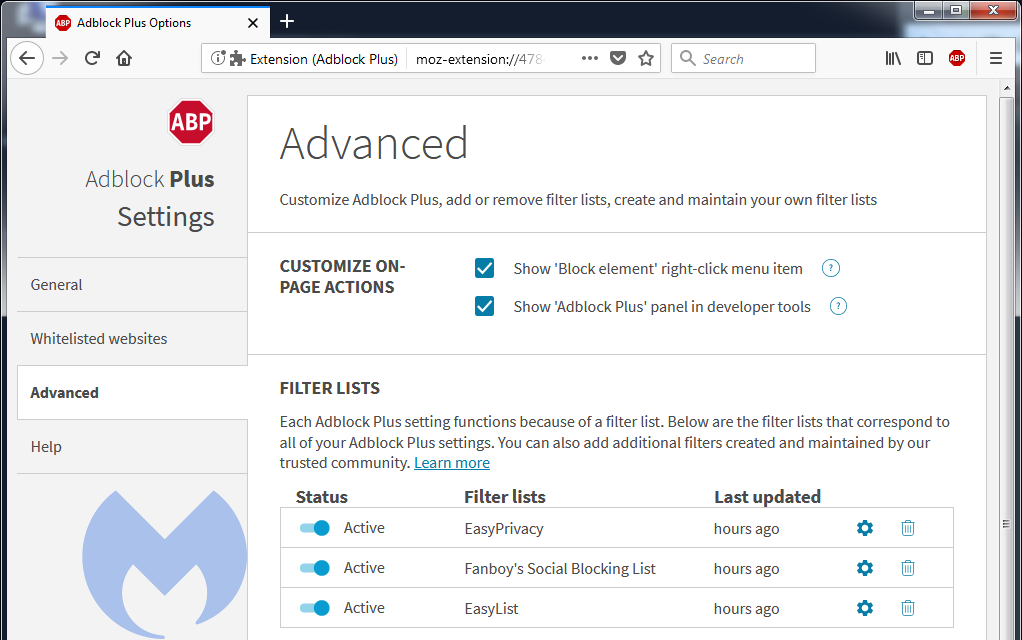Open the Firefox home page icon
The height and width of the screenshot is (640, 1022).
(x=124, y=59)
